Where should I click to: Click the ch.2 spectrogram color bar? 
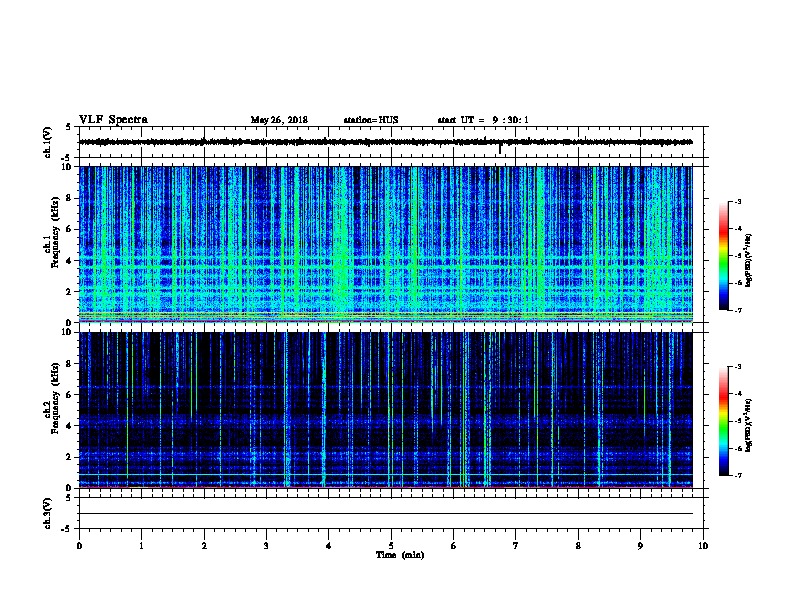[723, 421]
